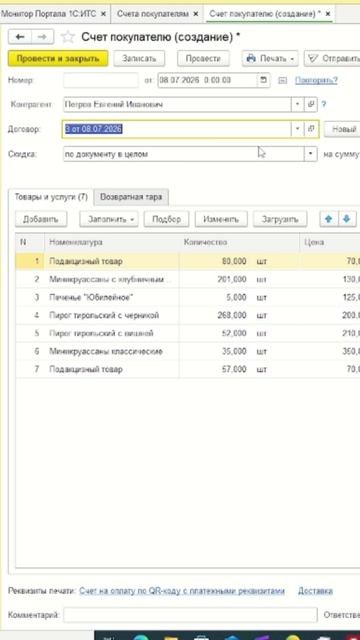The height and width of the screenshot is (640, 360).
Task: Click the Добавить button
Action: pos(41,219)
